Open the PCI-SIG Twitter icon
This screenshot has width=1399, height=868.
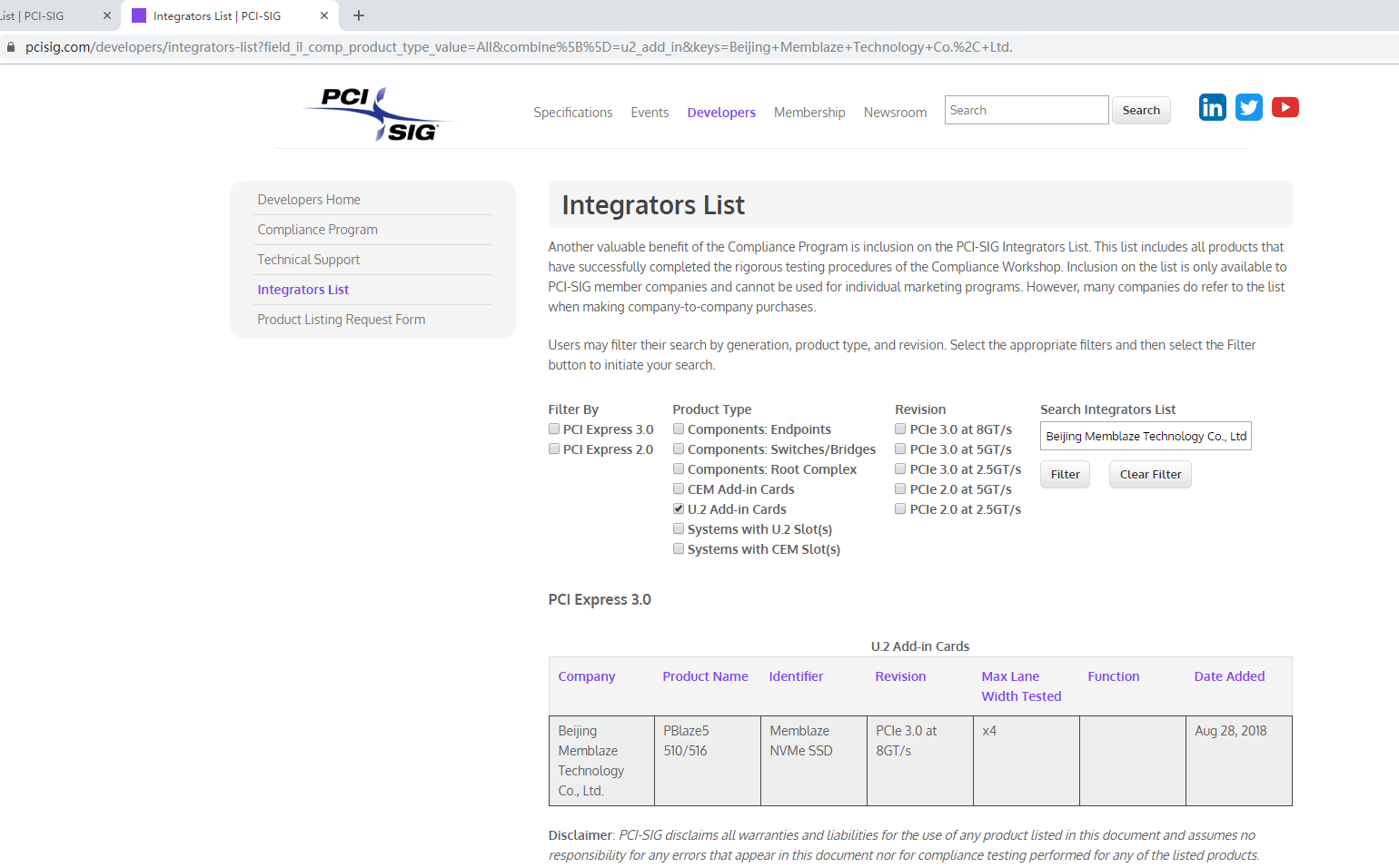pos(1249,107)
